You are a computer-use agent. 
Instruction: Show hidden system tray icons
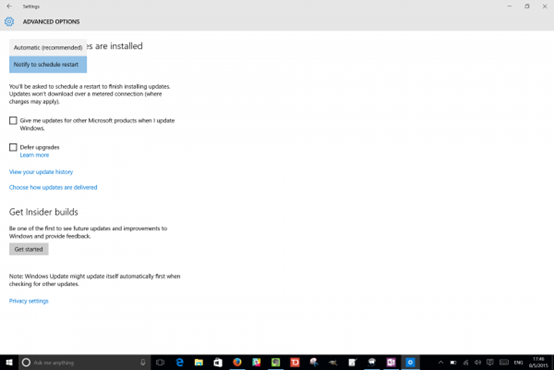[441, 362]
